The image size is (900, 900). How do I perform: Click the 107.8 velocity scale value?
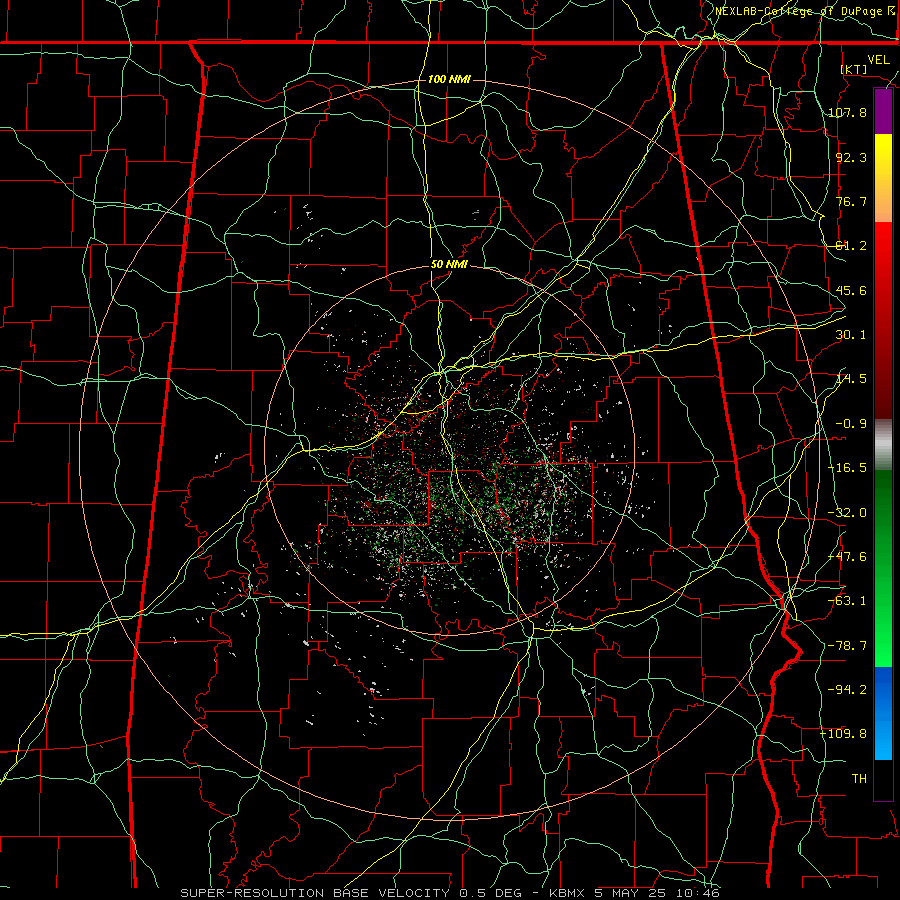[847, 112]
